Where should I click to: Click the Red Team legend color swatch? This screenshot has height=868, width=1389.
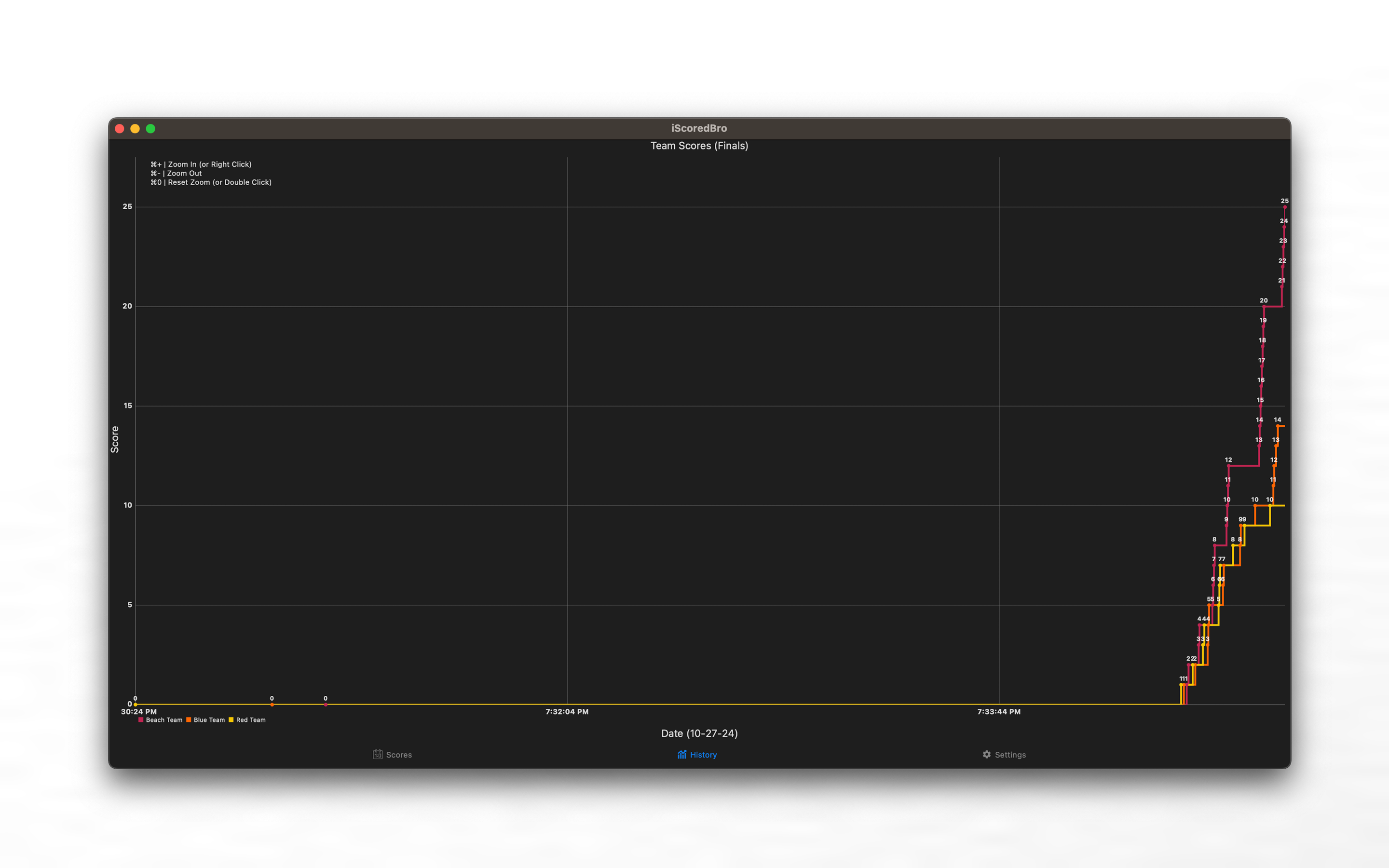[231, 720]
